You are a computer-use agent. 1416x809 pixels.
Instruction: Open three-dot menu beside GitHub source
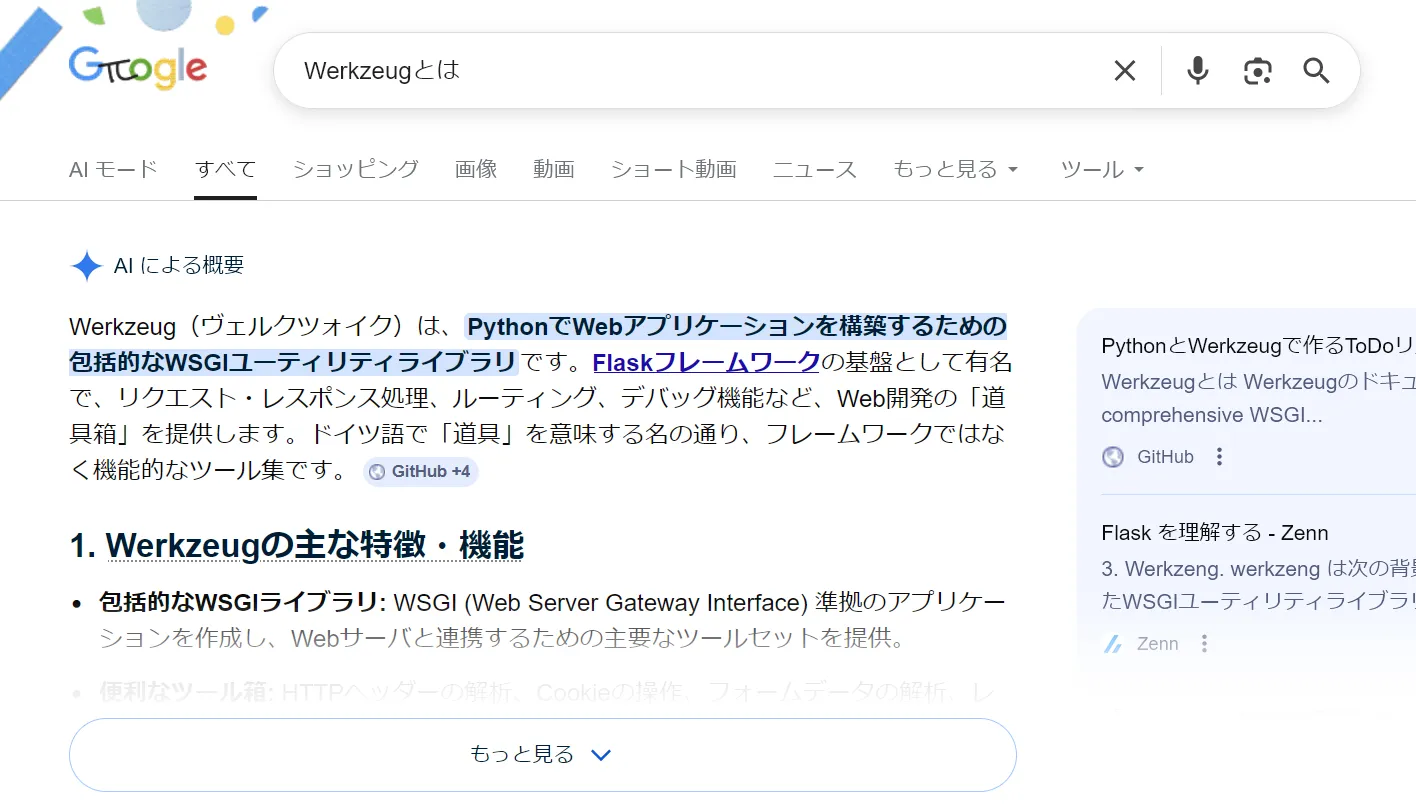click(x=1219, y=457)
